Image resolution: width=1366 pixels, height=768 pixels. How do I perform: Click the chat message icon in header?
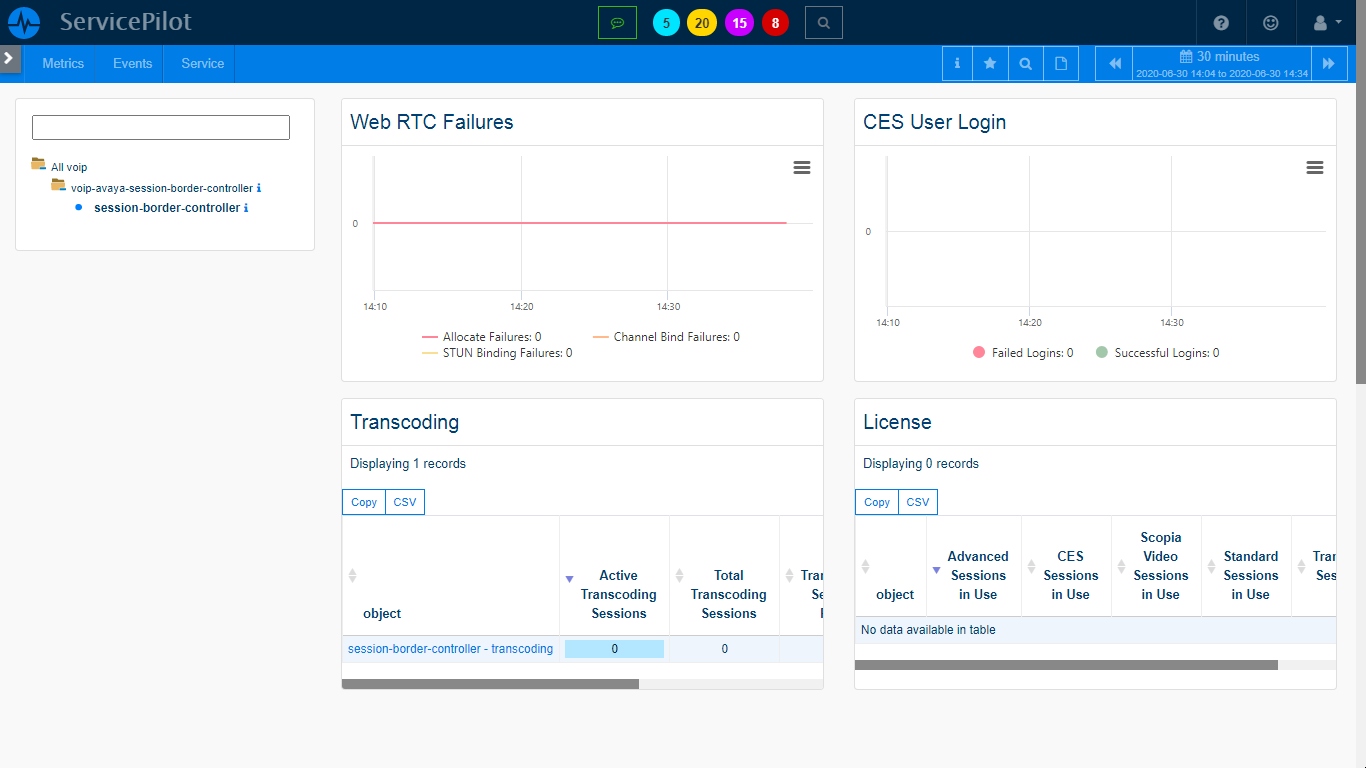pyautogui.click(x=617, y=22)
